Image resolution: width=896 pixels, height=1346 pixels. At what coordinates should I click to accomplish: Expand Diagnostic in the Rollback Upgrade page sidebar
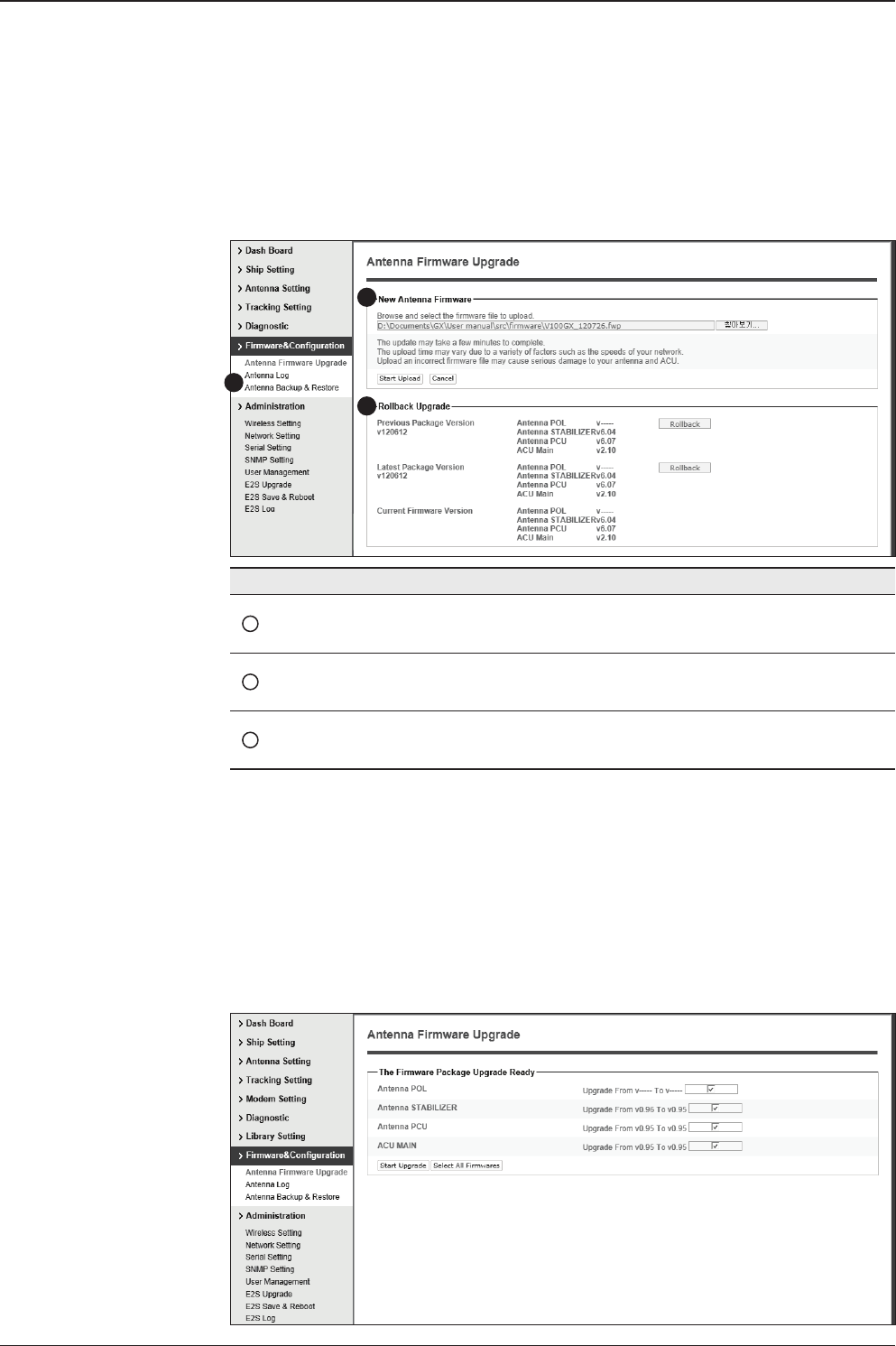pos(267,327)
